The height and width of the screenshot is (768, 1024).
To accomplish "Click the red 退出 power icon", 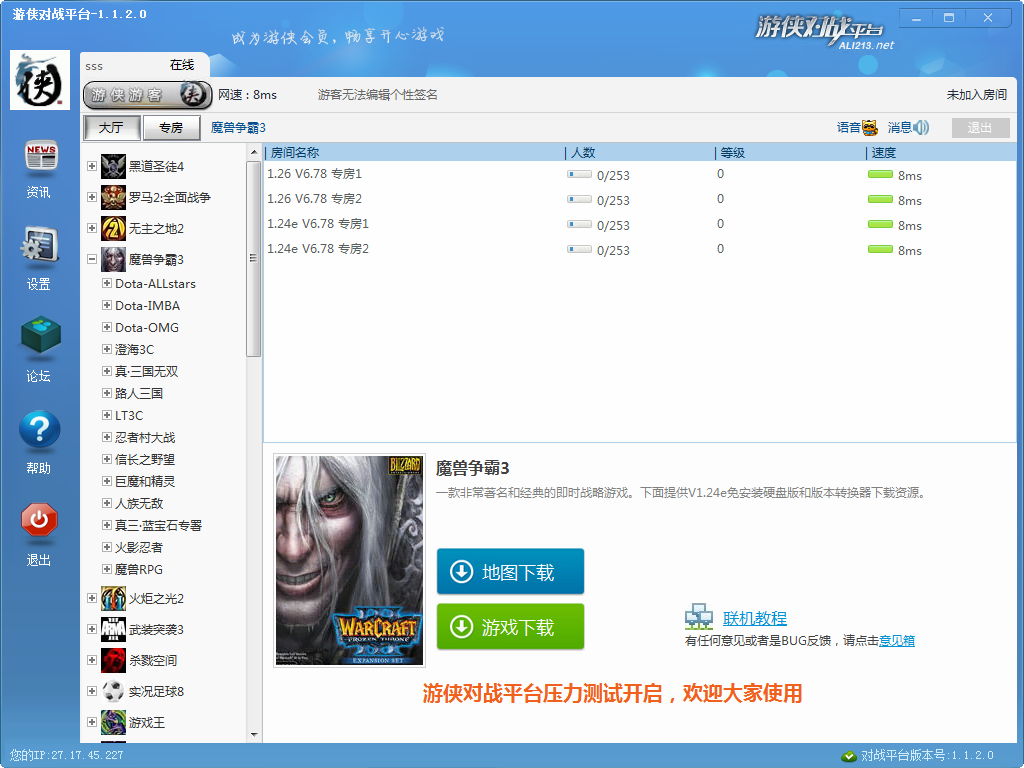I will pos(39,520).
